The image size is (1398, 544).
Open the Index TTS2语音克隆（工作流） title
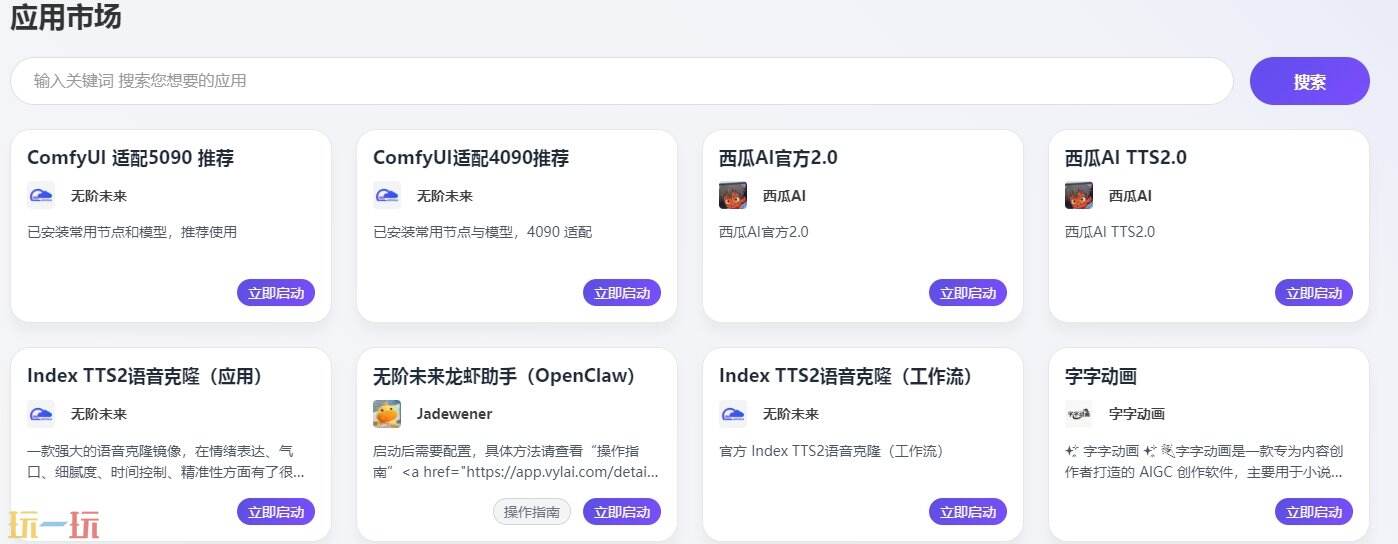coord(846,377)
